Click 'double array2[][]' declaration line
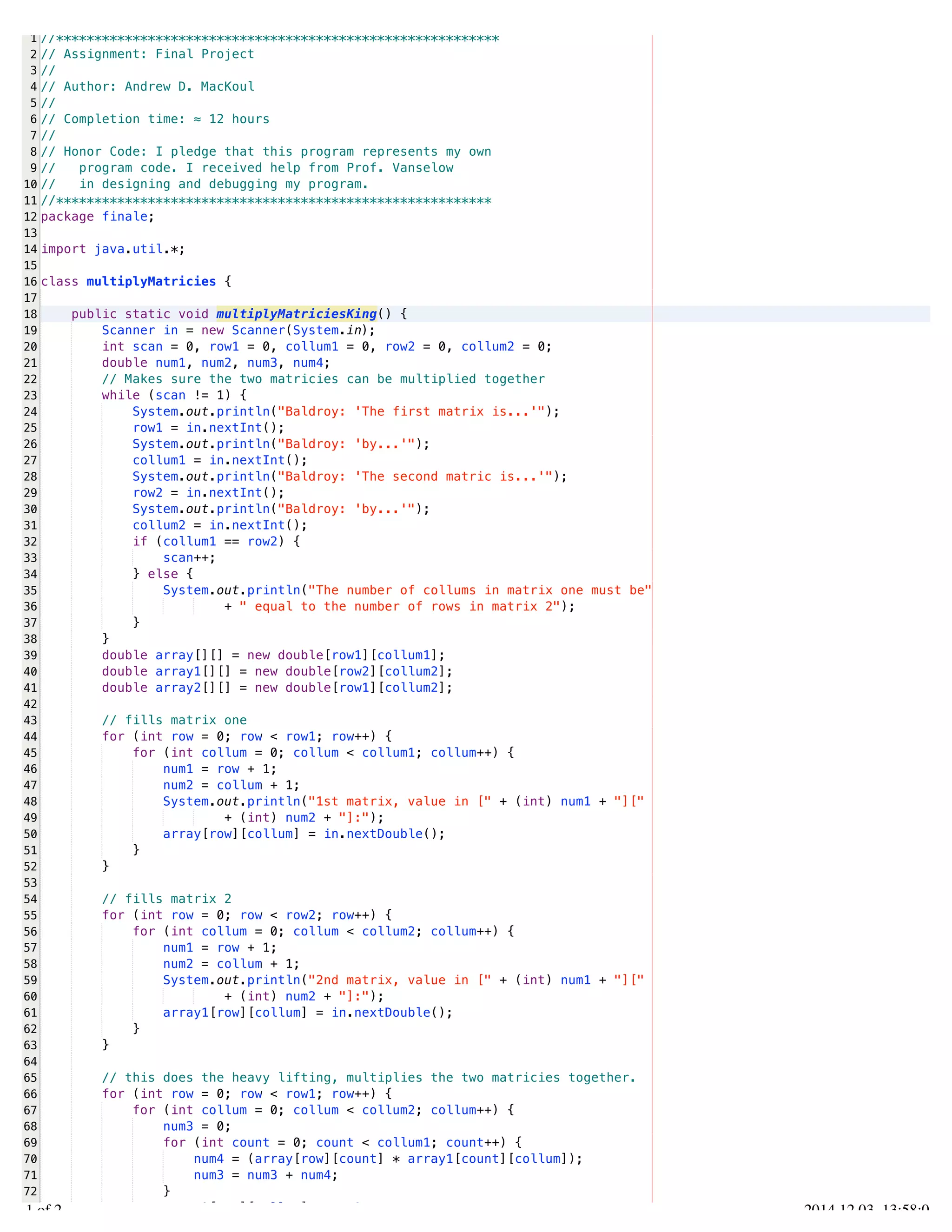The height and width of the screenshot is (1232, 952). [x=277, y=688]
